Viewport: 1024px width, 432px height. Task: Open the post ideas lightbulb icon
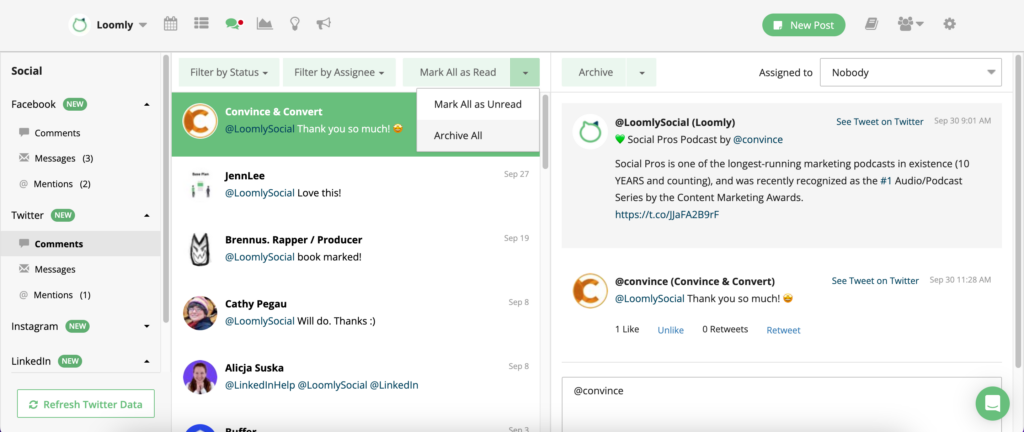295,24
